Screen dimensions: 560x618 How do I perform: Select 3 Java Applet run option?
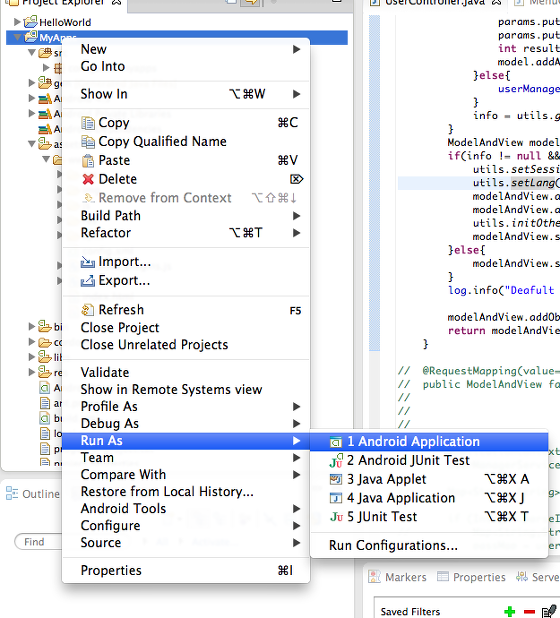click(x=429, y=479)
